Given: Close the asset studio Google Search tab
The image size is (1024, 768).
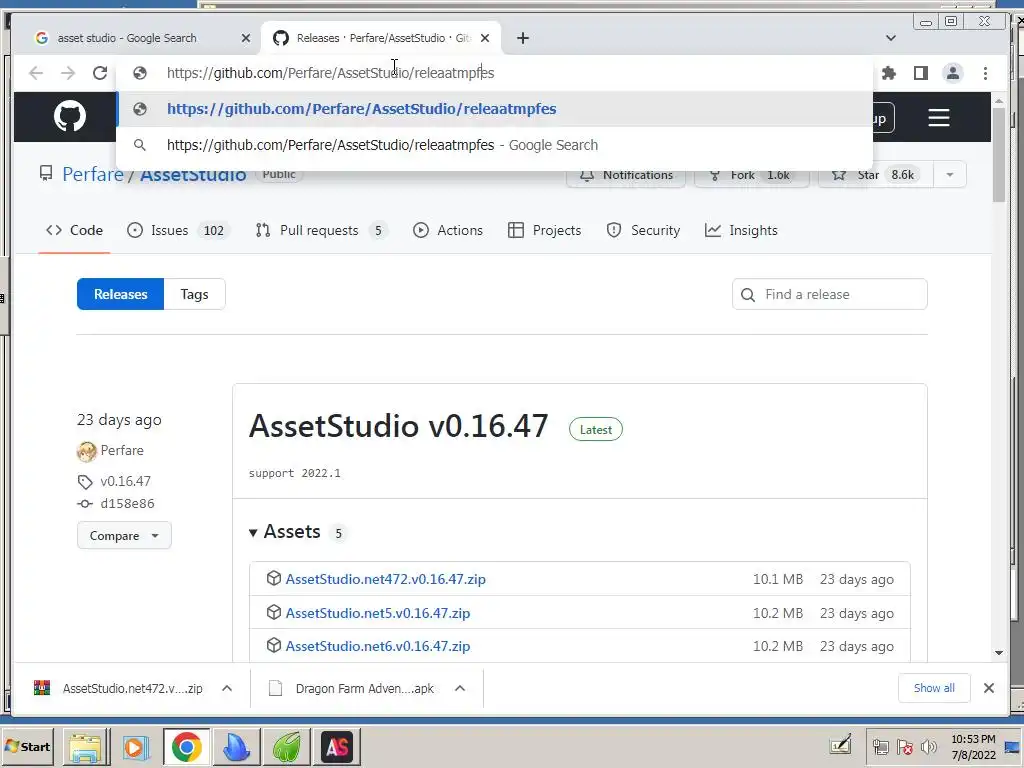Looking at the screenshot, I should point(246,38).
